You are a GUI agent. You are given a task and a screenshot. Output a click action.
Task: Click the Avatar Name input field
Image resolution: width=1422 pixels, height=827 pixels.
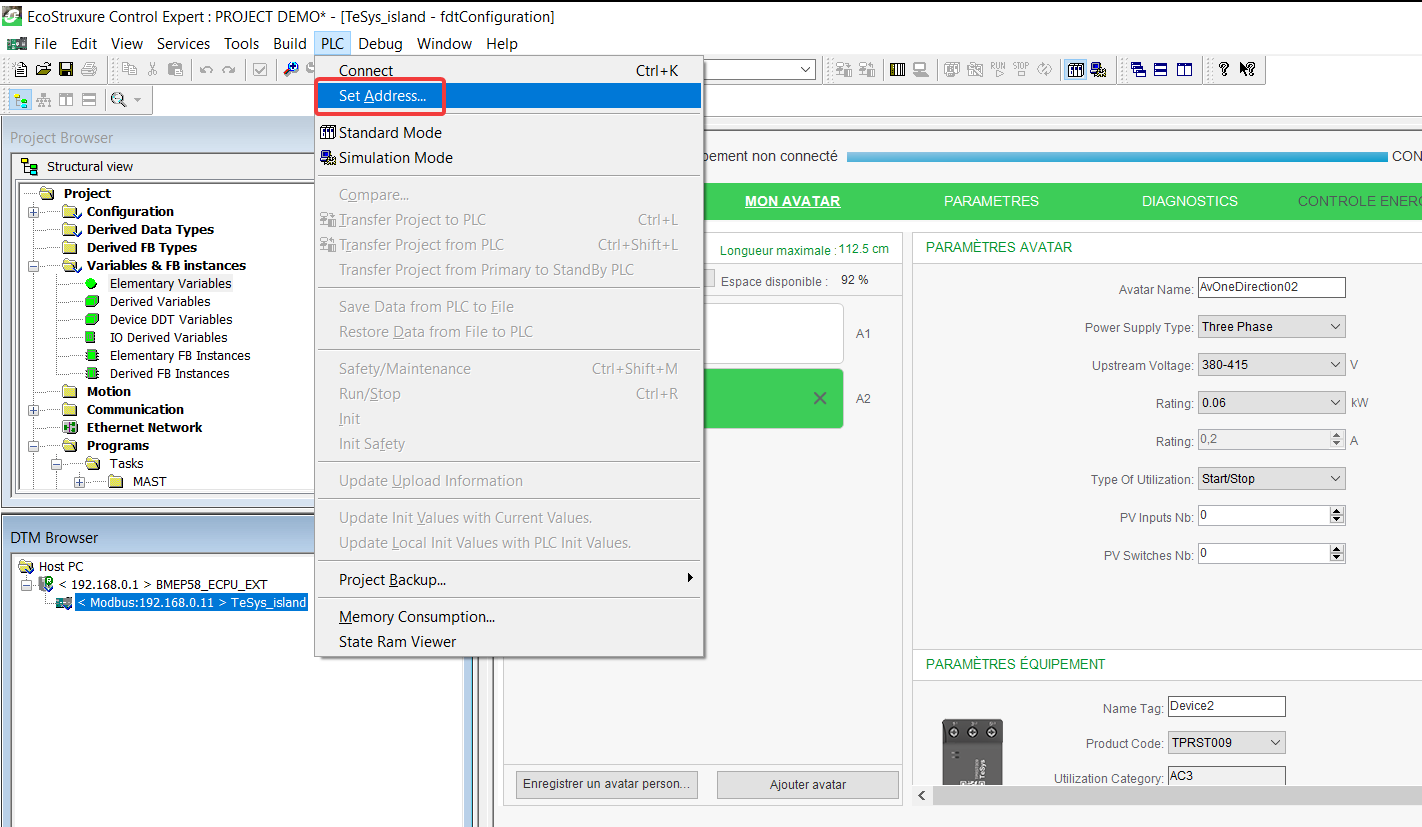pos(1271,287)
